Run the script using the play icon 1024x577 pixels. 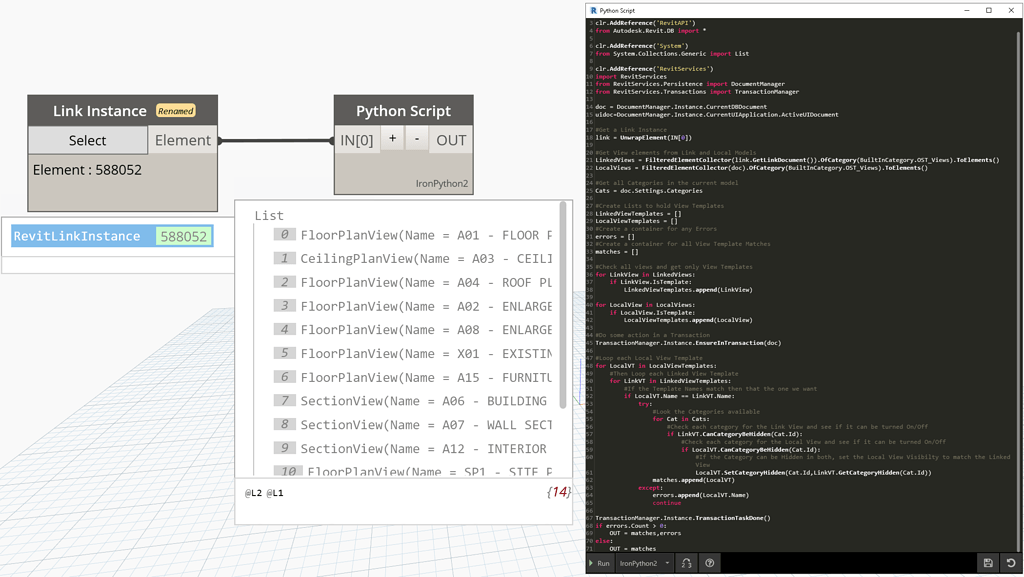coord(591,563)
